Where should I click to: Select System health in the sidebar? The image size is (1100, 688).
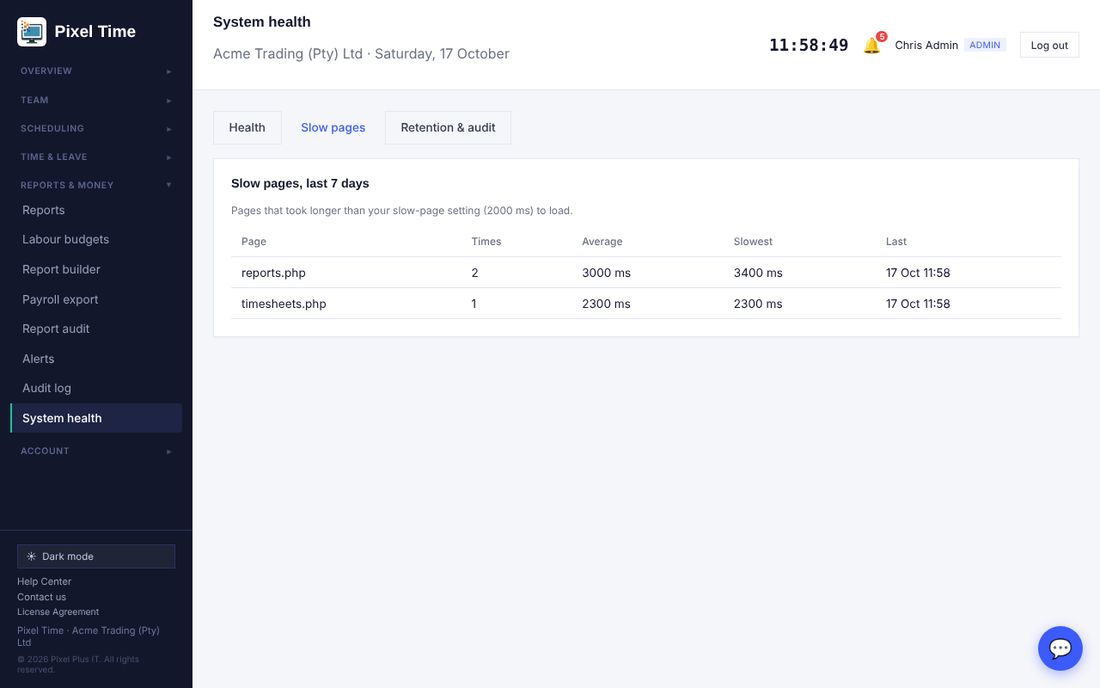coord(96,418)
